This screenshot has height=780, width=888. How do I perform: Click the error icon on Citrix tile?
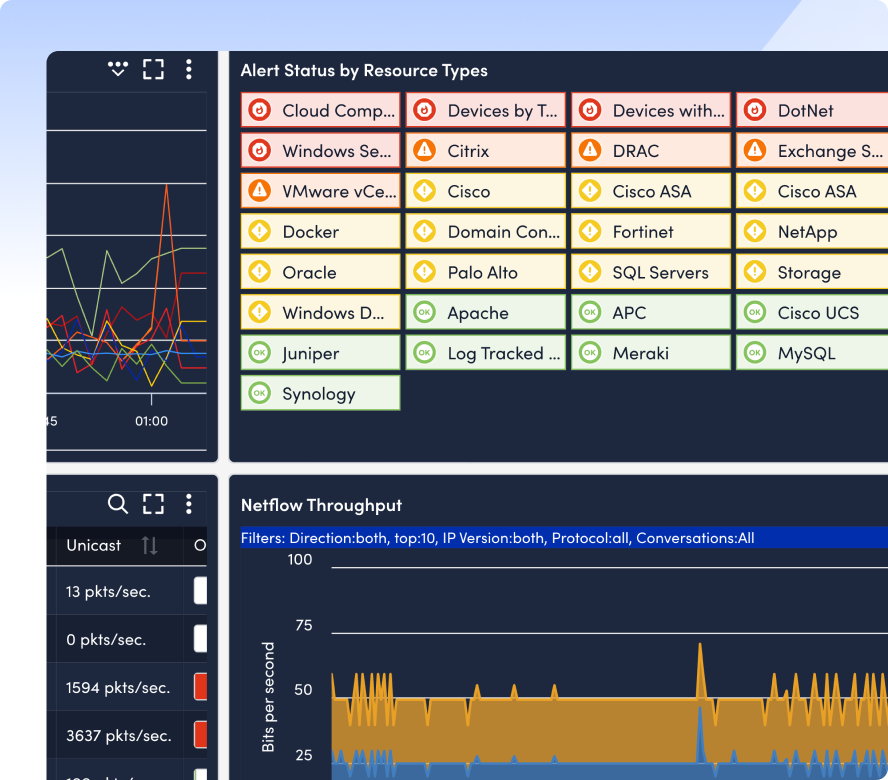424,151
